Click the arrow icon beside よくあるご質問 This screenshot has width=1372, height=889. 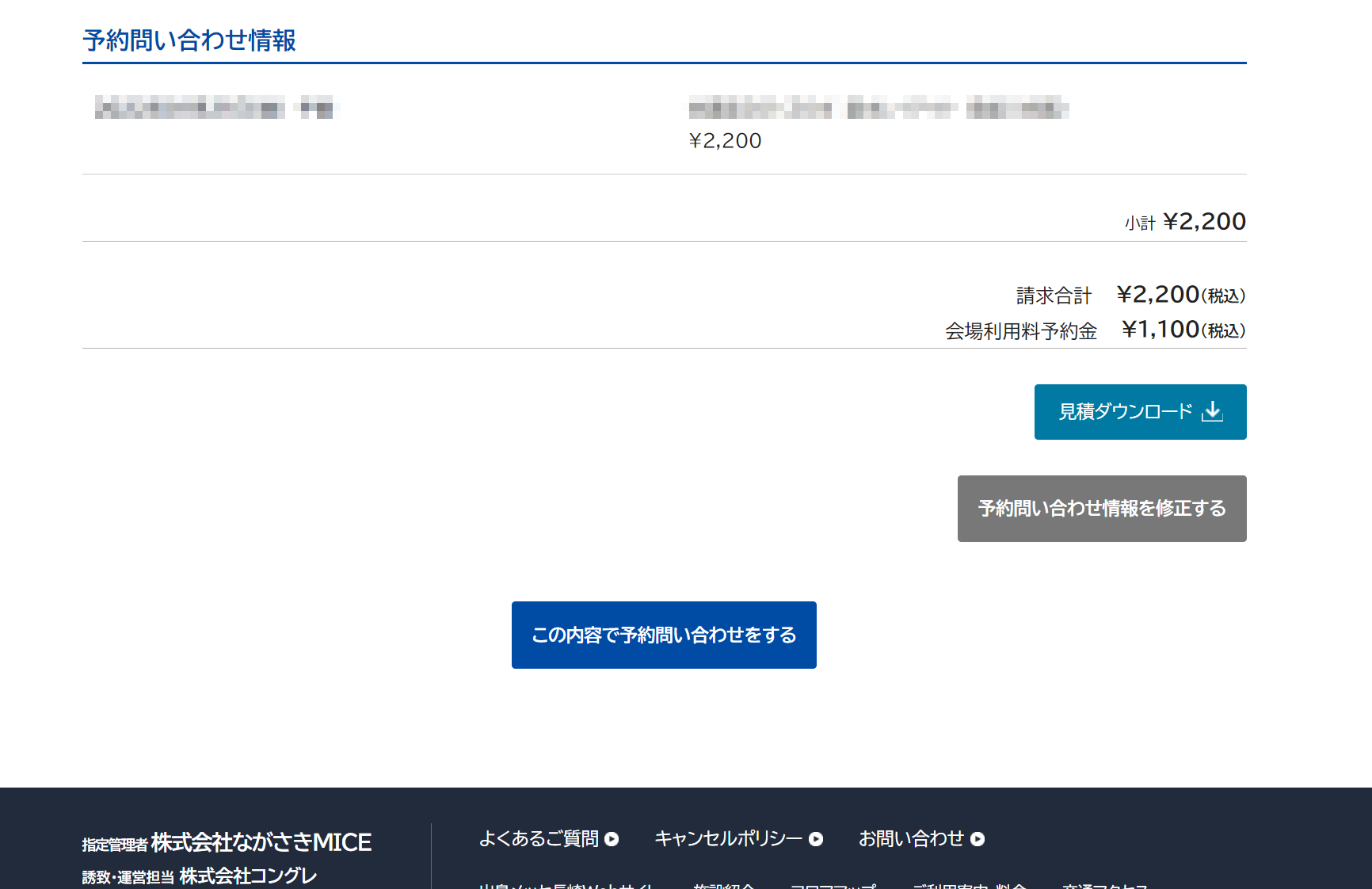(x=612, y=839)
